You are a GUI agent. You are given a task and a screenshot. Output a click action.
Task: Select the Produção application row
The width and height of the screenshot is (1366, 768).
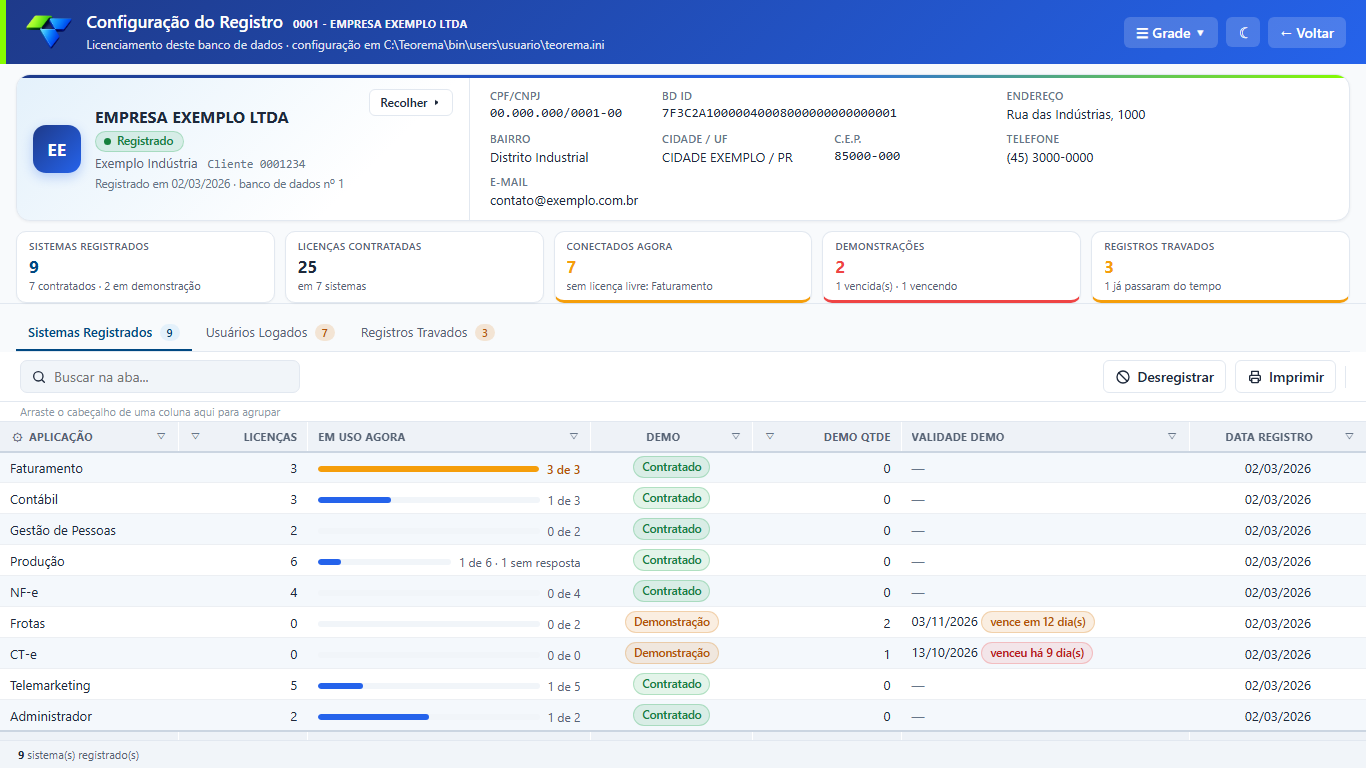coord(683,561)
